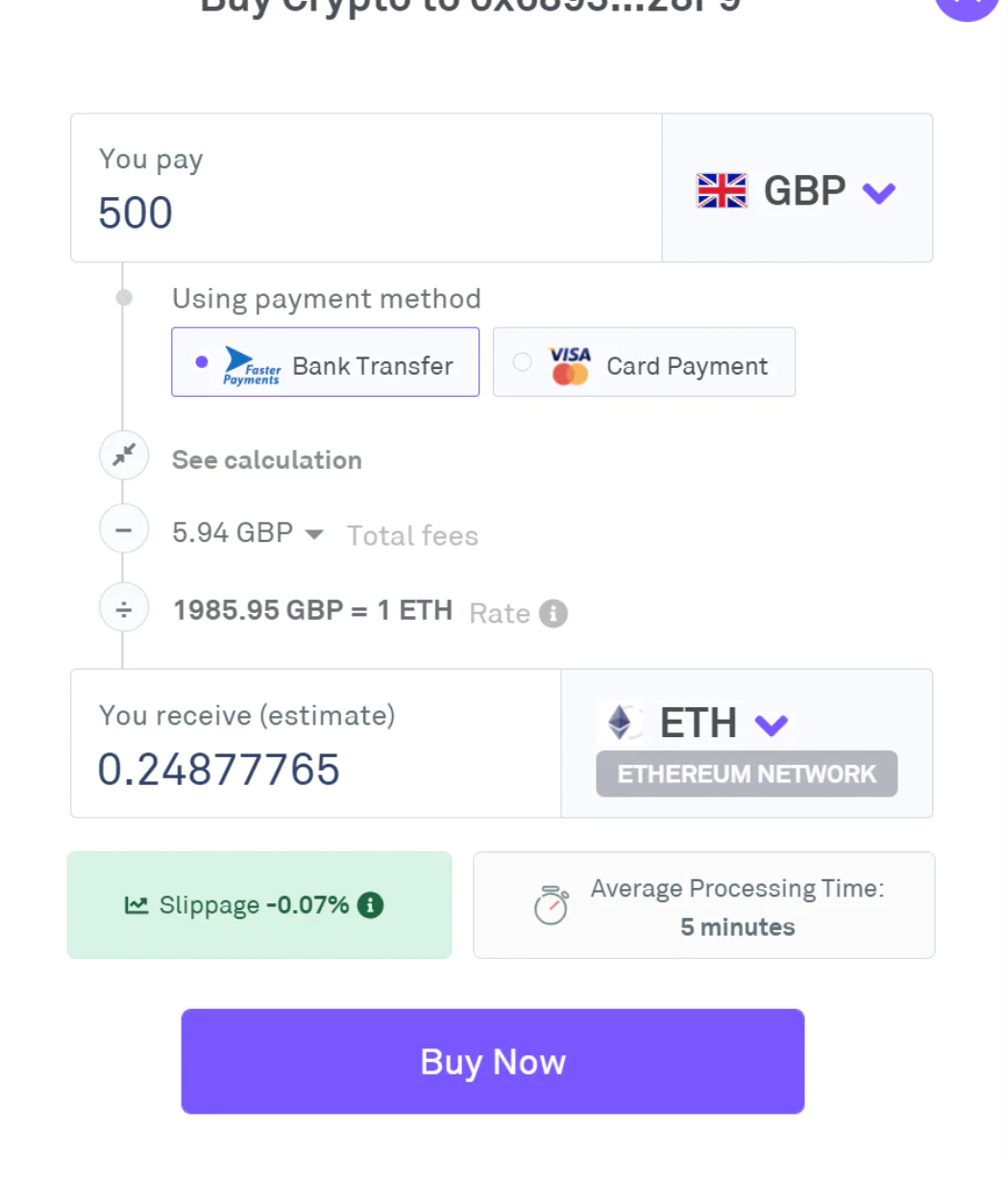The height and width of the screenshot is (1182, 1008).
Task: Click the Faster Payments logo option
Action: [x=252, y=365]
